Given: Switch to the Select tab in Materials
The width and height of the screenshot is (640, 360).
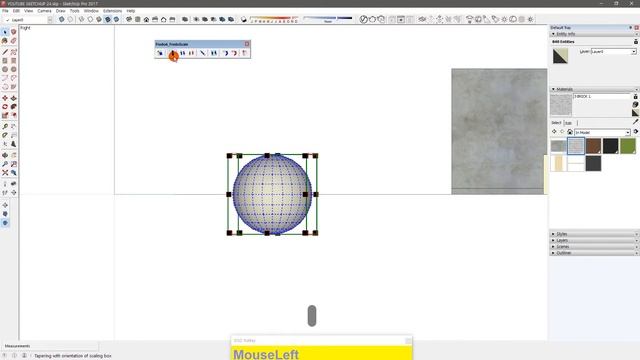Looking at the screenshot, I should coord(556,123).
